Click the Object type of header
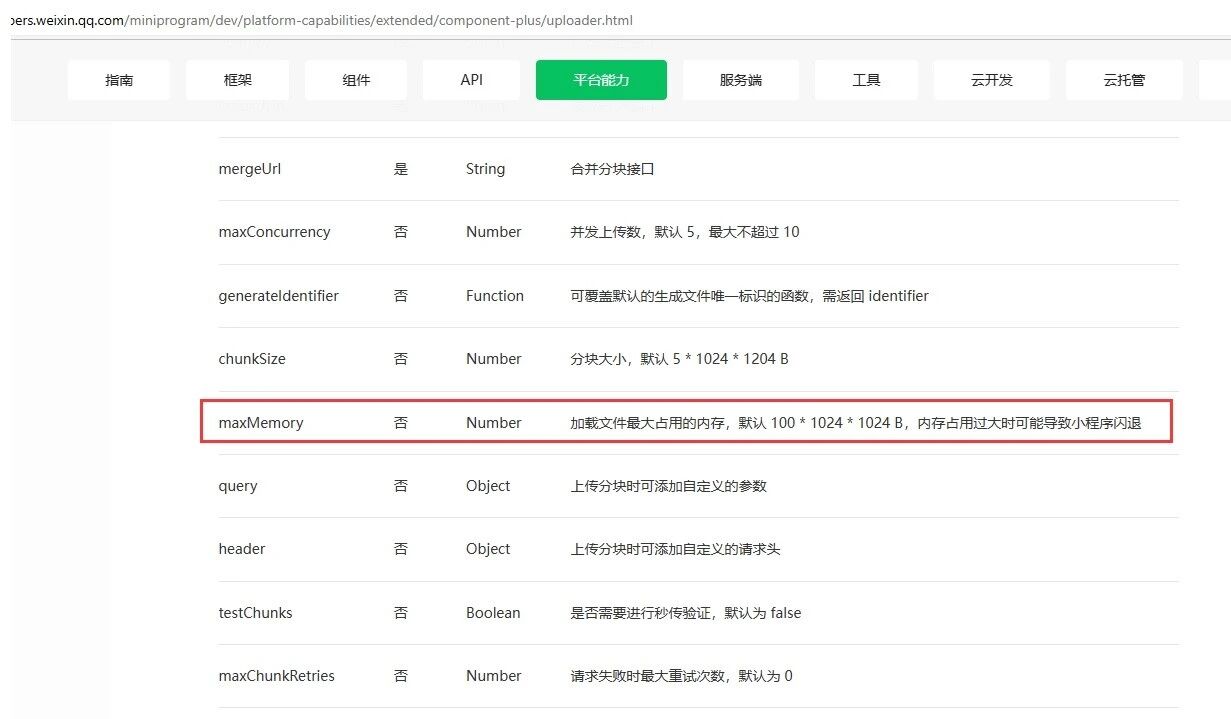Viewport: 1231px width, 719px height. coord(488,549)
